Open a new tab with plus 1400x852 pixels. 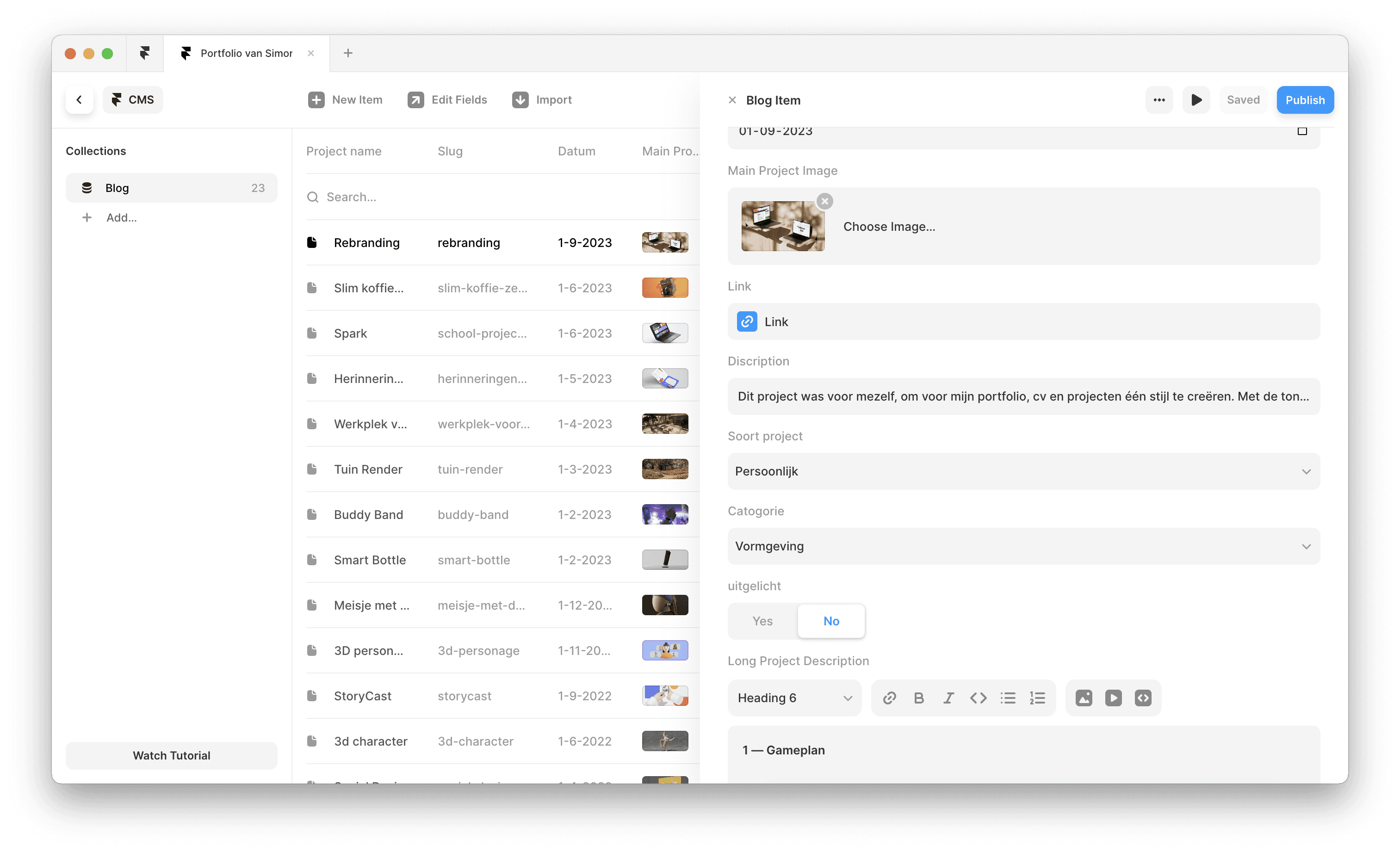click(348, 53)
